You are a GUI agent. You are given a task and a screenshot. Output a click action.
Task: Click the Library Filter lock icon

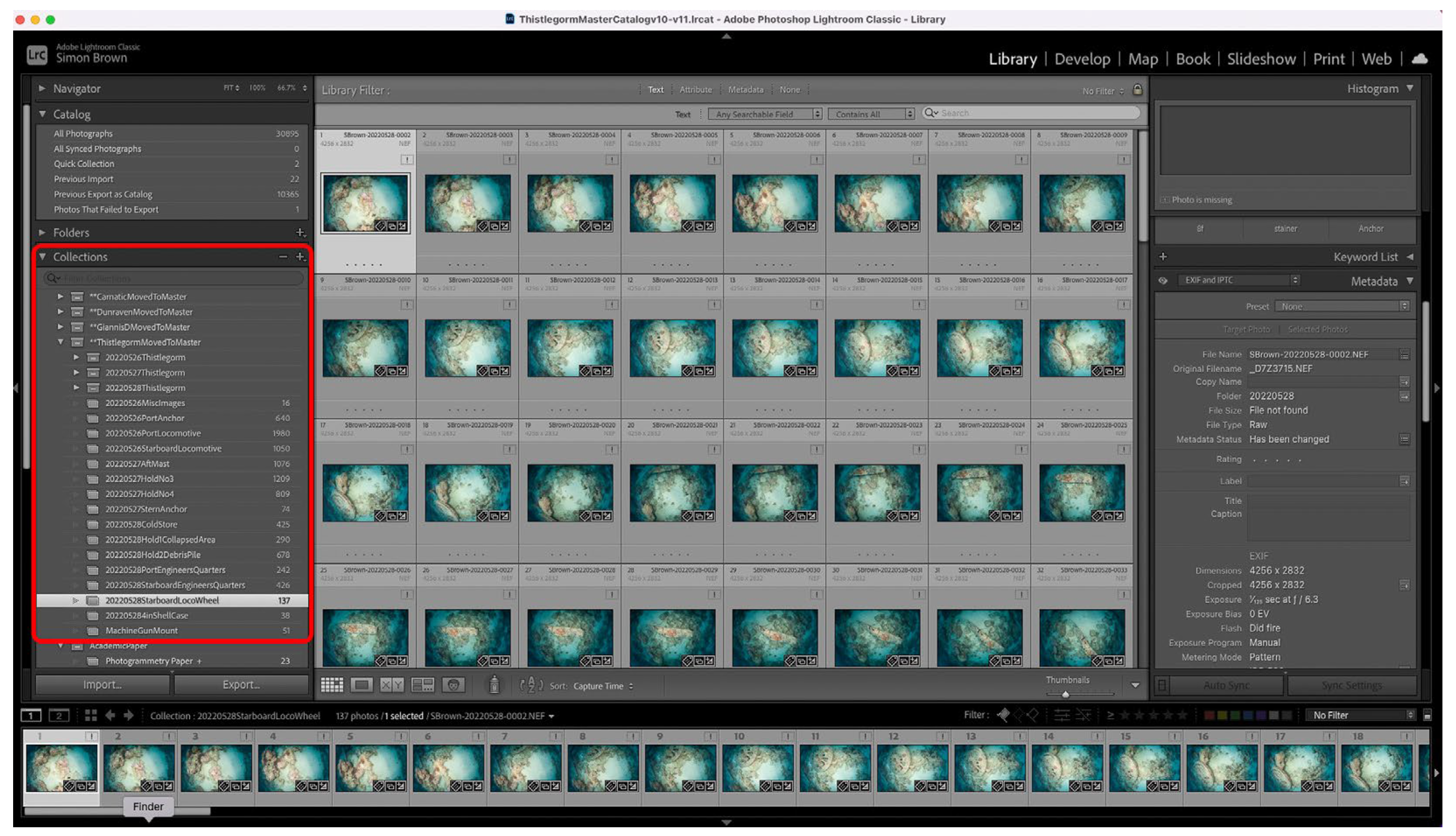[1137, 90]
